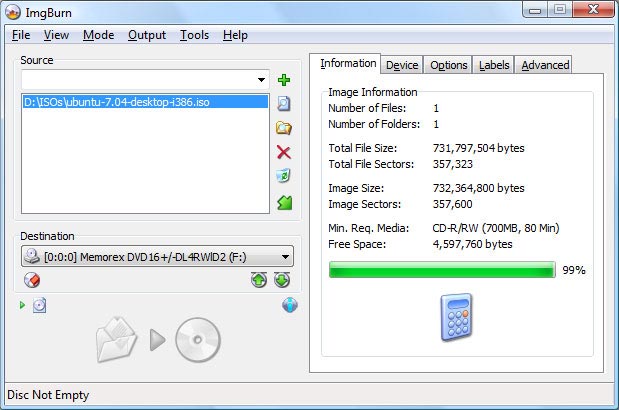Image resolution: width=619 pixels, height=410 pixels.
Task: Click the green down-arrow tray icon
Action: [x=282, y=280]
